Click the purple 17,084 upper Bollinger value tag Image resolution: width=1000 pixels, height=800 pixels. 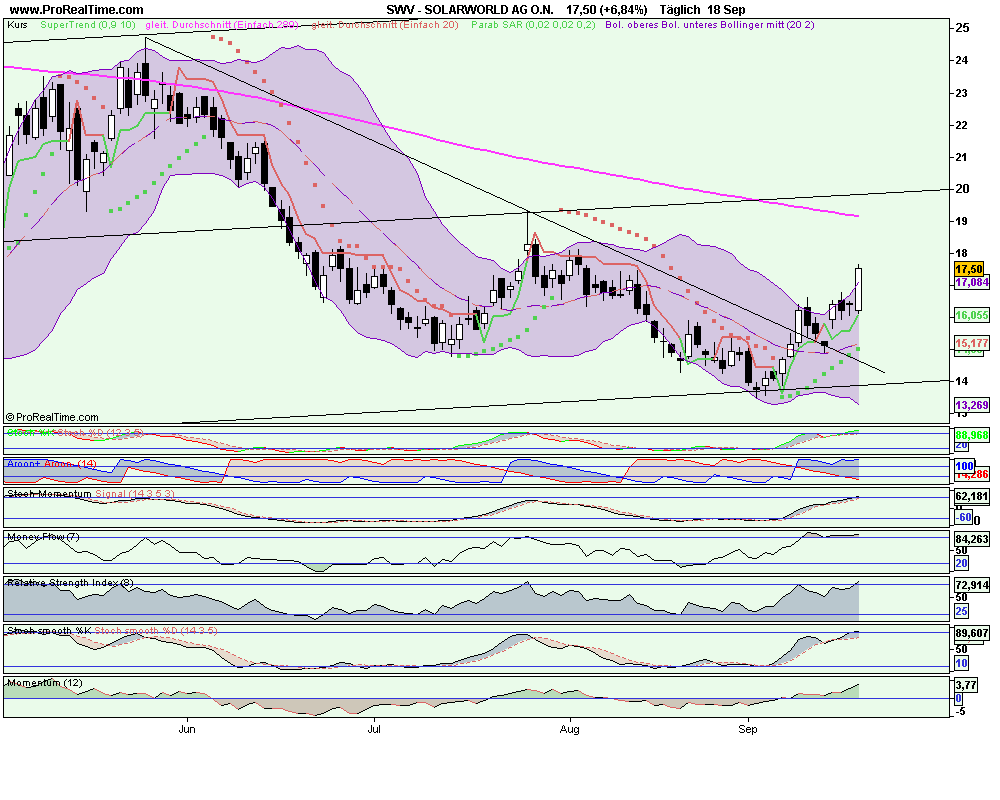pos(971,282)
